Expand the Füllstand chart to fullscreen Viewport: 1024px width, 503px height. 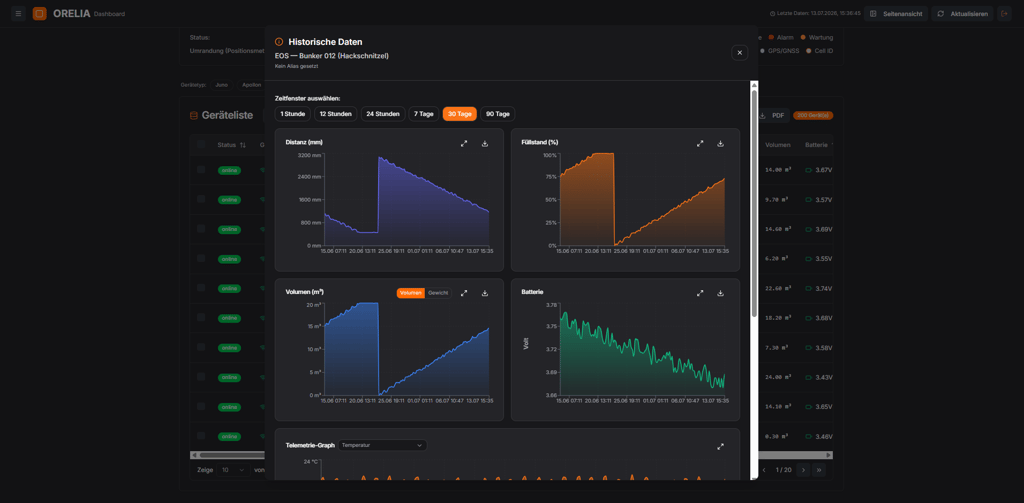tap(699, 144)
